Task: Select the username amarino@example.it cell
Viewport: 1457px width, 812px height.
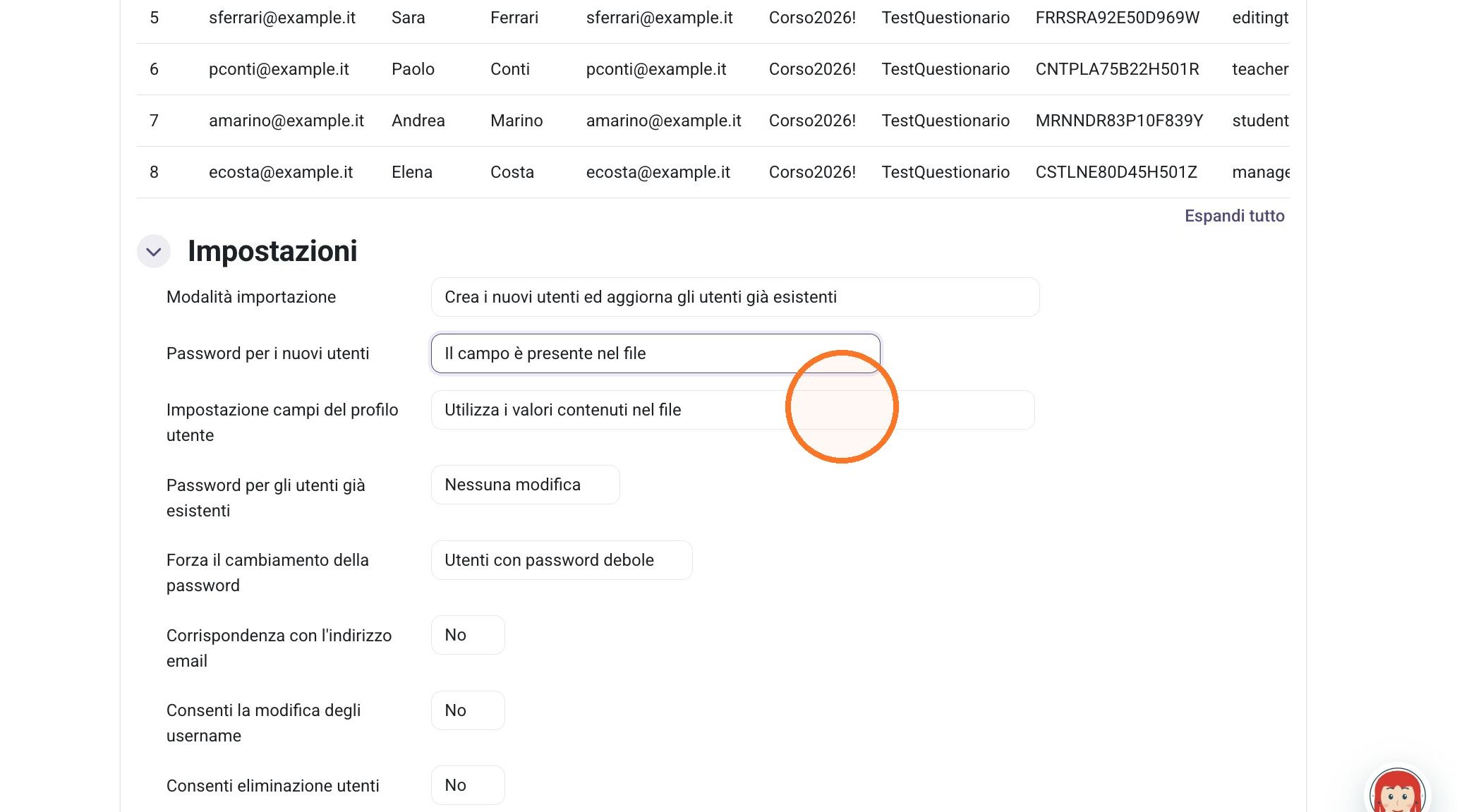Action: (286, 121)
